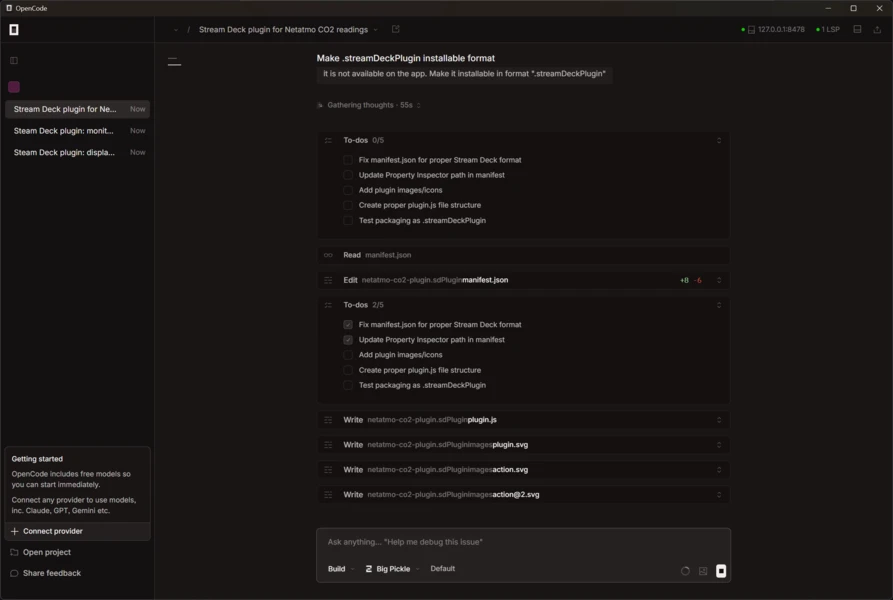Click the icon beside Write action.svg

tap(329, 470)
